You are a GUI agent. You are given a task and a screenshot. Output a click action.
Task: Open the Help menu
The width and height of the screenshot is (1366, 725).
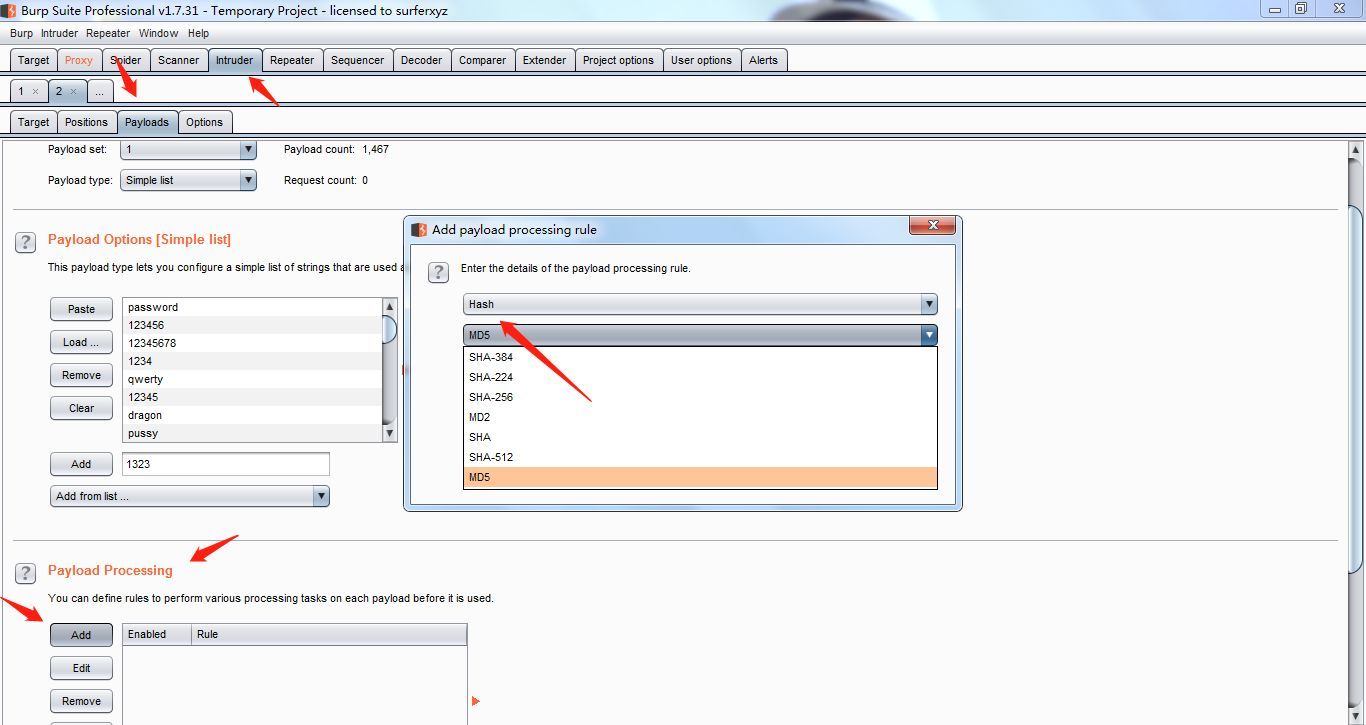point(198,33)
